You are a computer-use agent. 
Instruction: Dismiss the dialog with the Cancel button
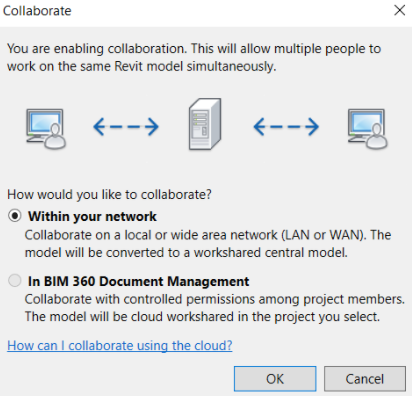pos(365,379)
